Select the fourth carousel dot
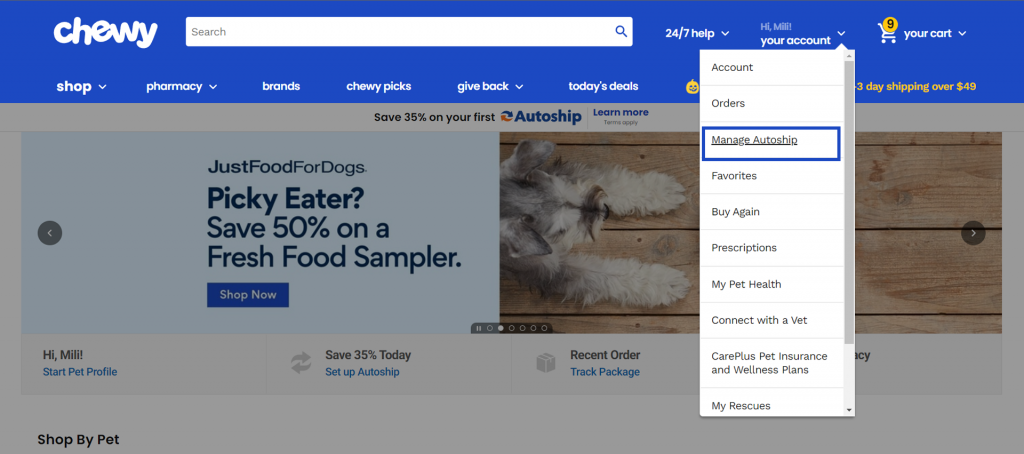1024x454 pixels. (522, 329)
